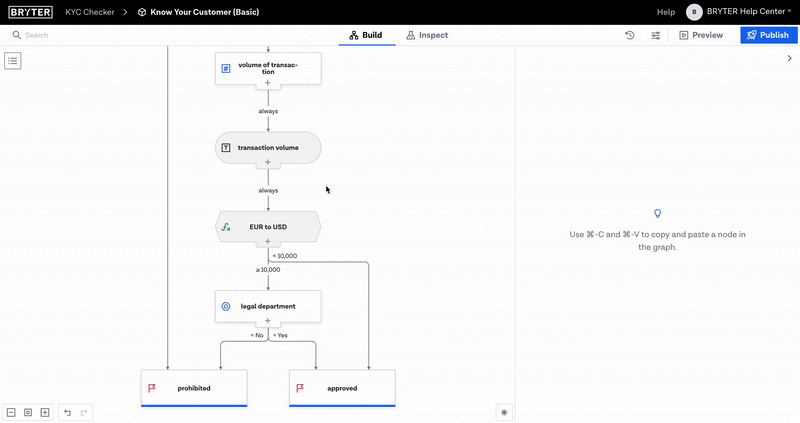The image size is (800, 423).
Task: Click the Publish button
Action: [767, 35]
